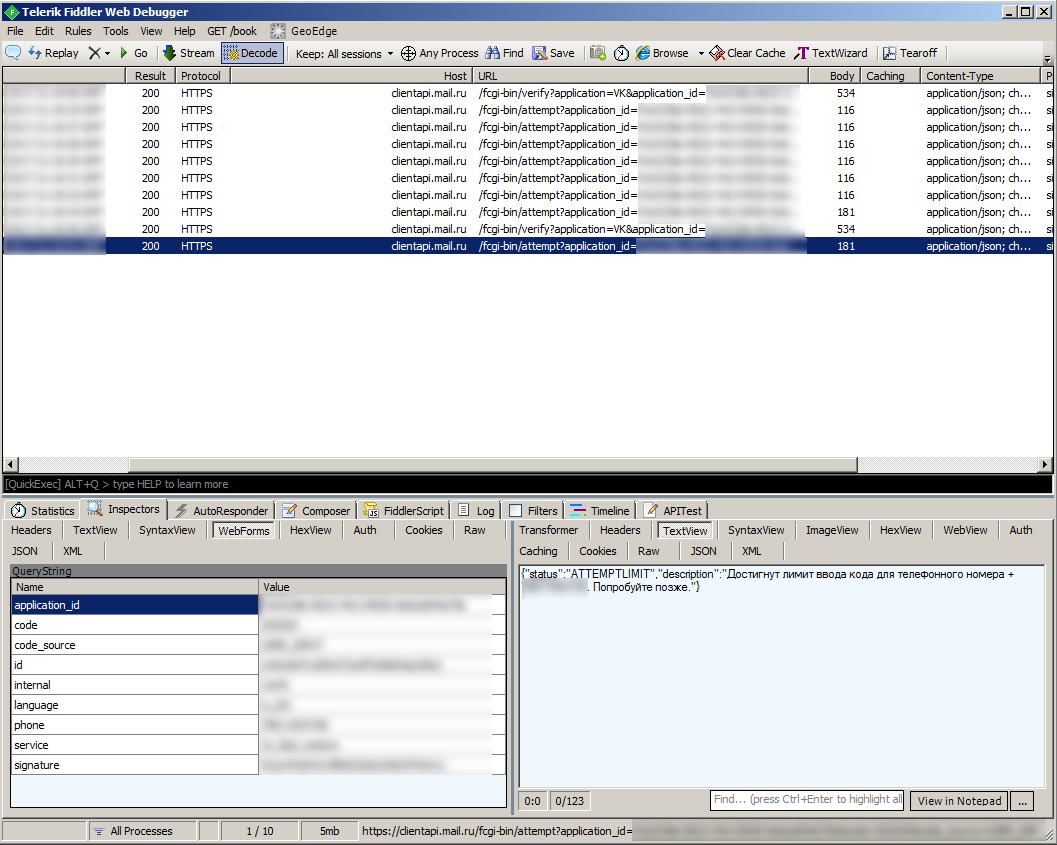Select the application_id query parameter row

[258, 605]
